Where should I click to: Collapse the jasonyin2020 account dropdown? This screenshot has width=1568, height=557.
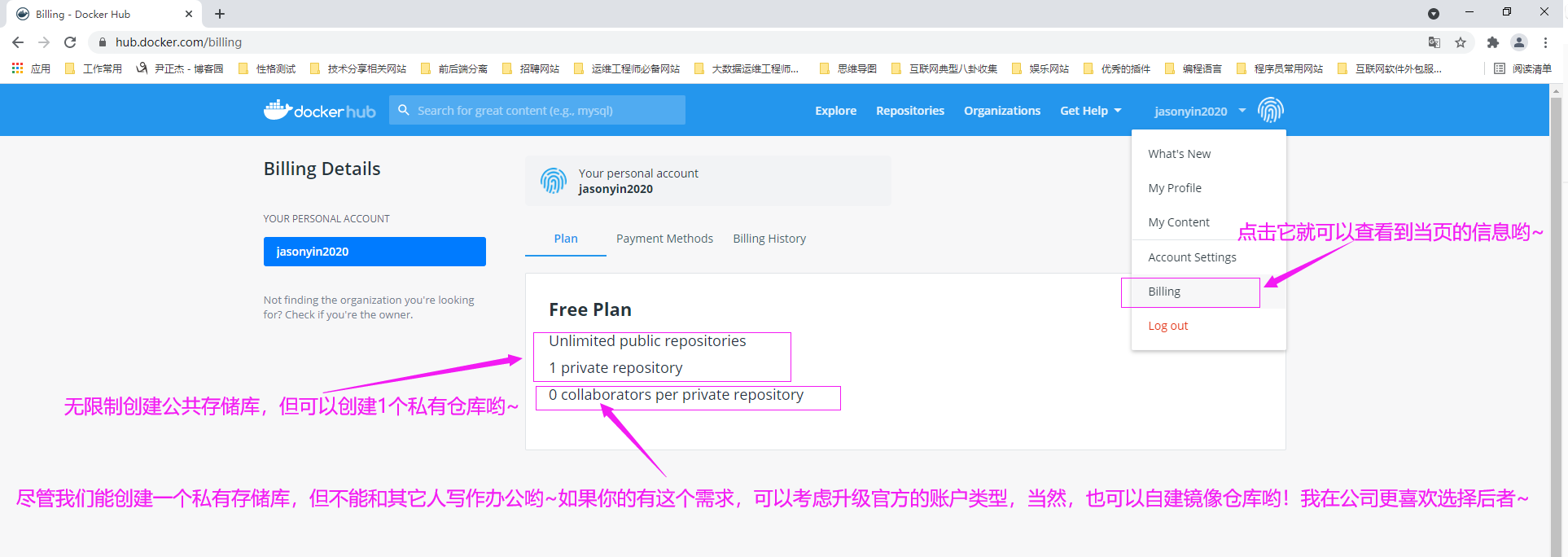[x=1199, y=111]
